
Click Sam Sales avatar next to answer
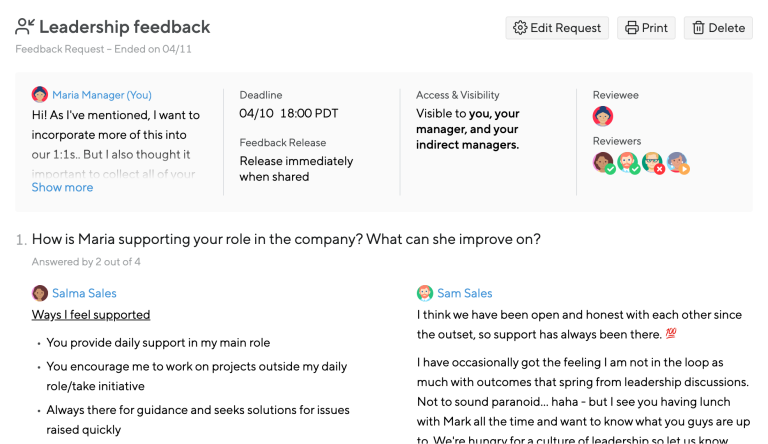[425, 293]
